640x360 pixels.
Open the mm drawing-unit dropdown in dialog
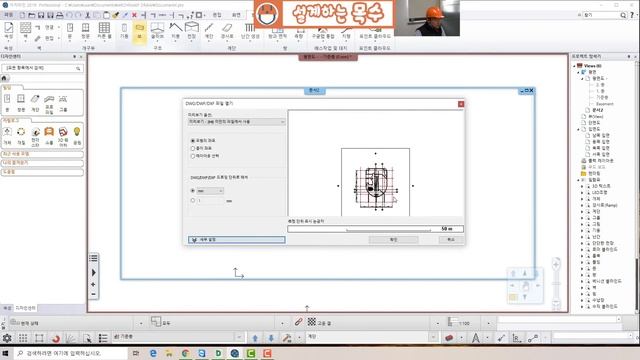tap(210, 191)
